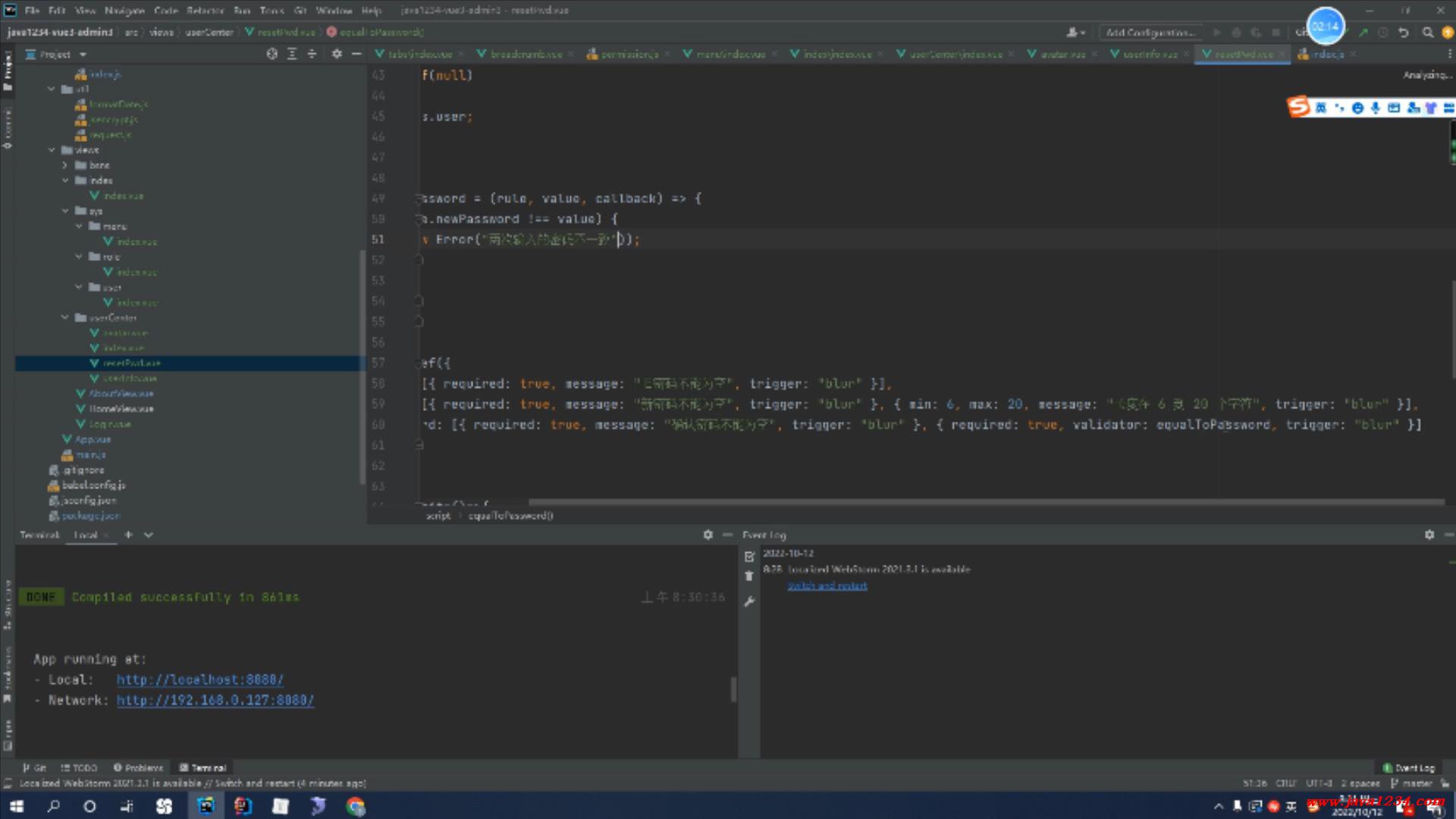Collapse the role folder
Image resolution: width=1456 pixels, height=819 pixels.
pyautogui.click(x=79, y=256)
